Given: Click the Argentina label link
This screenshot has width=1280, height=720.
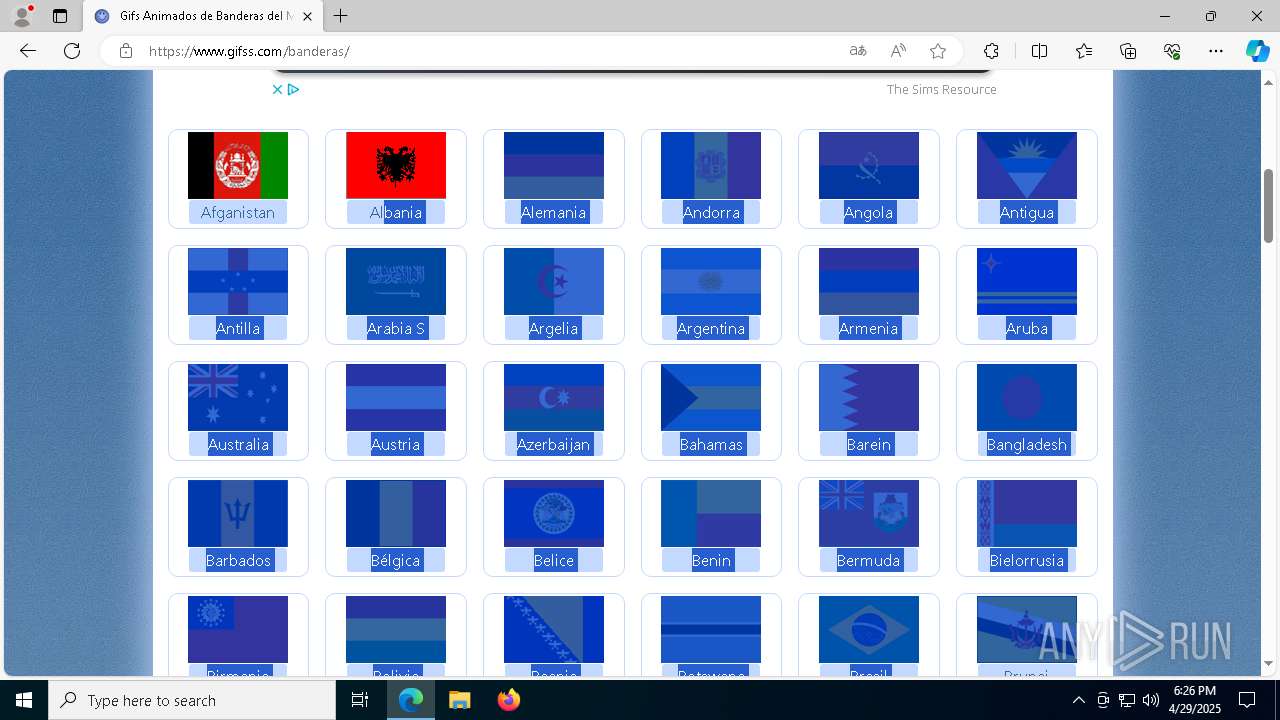Looking at the screenshot, I should 711,328.
